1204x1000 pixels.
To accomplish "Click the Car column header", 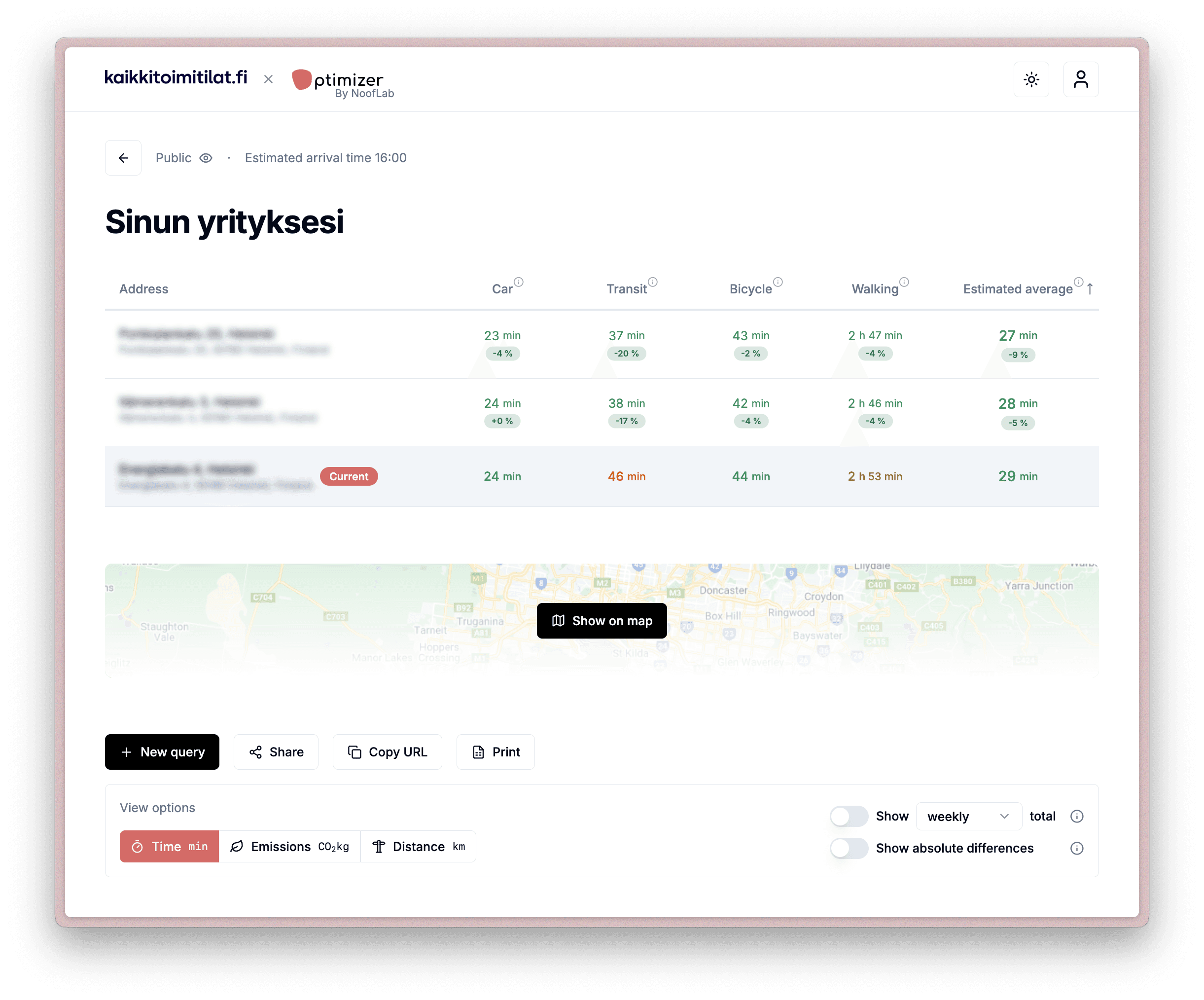I will pos(502,289).
